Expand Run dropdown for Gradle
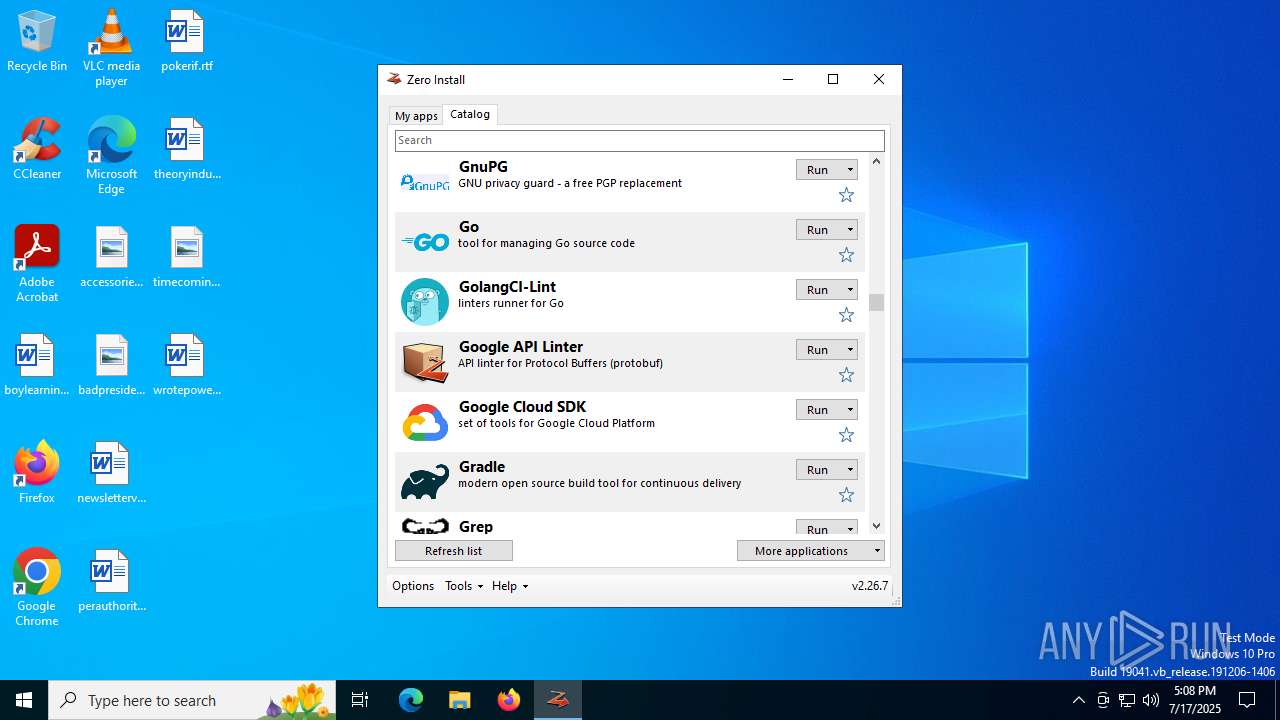This screenshot has height=720, width=1280. 851,470
